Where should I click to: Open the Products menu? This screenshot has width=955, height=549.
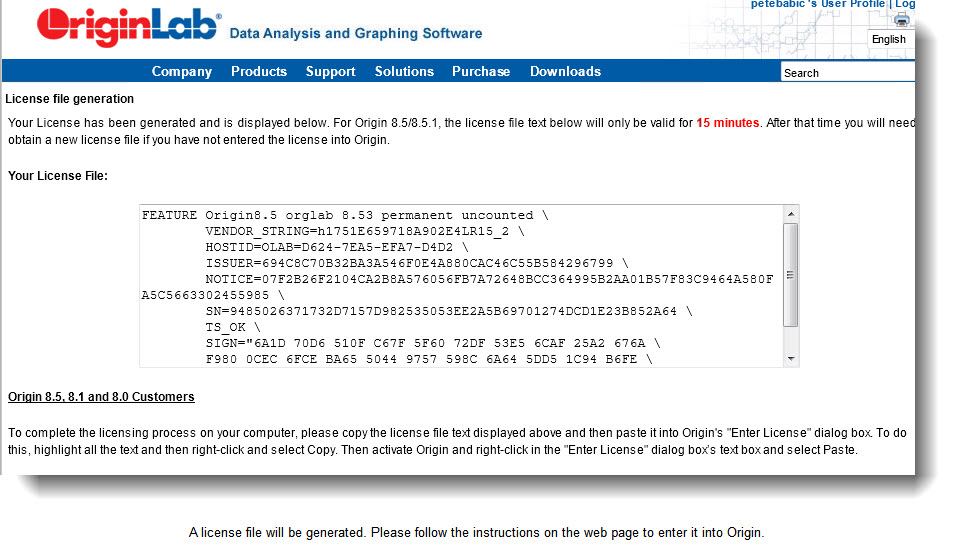pos(259,71)
